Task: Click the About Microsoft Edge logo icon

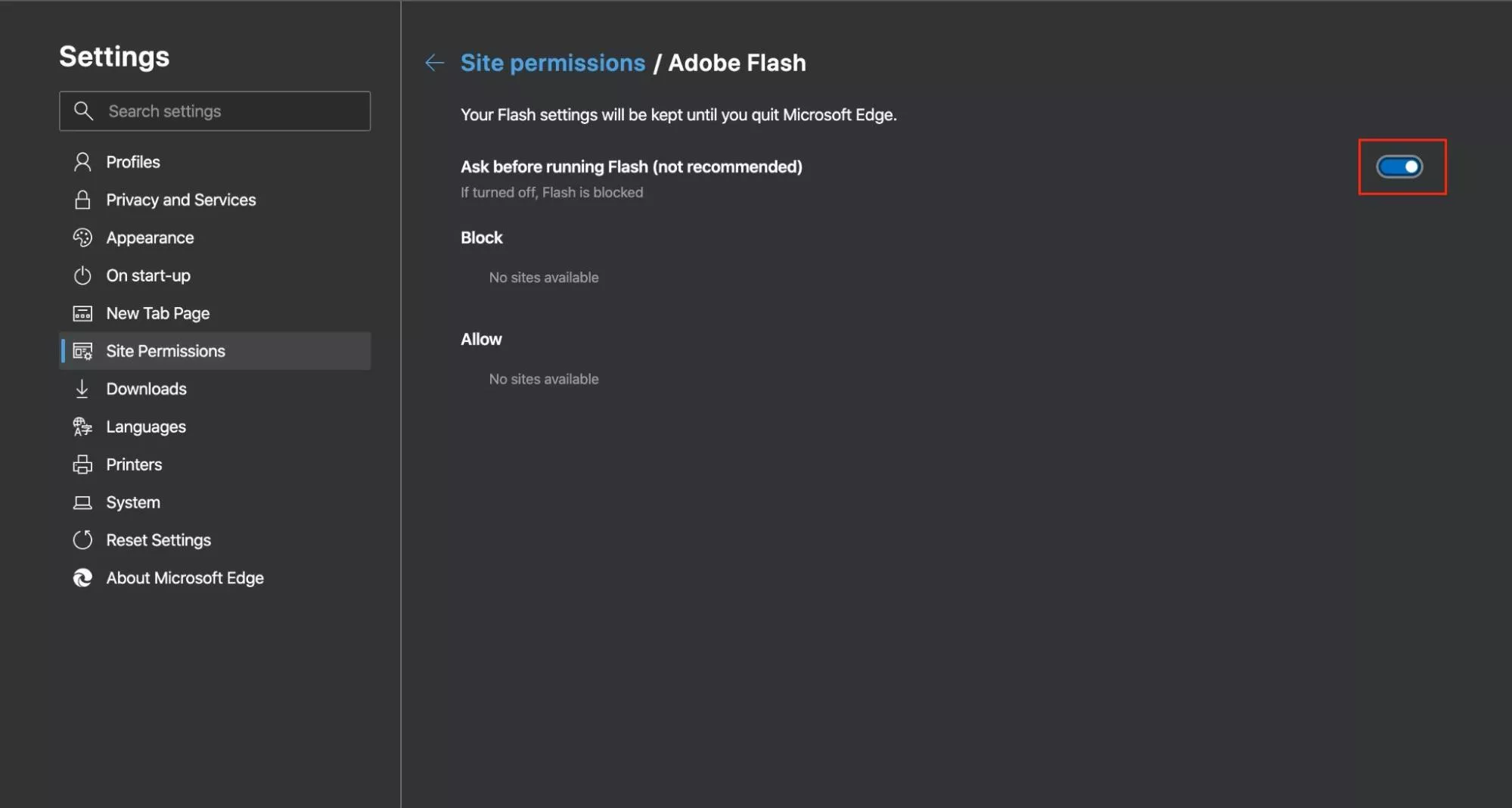Action: point(82,578)
